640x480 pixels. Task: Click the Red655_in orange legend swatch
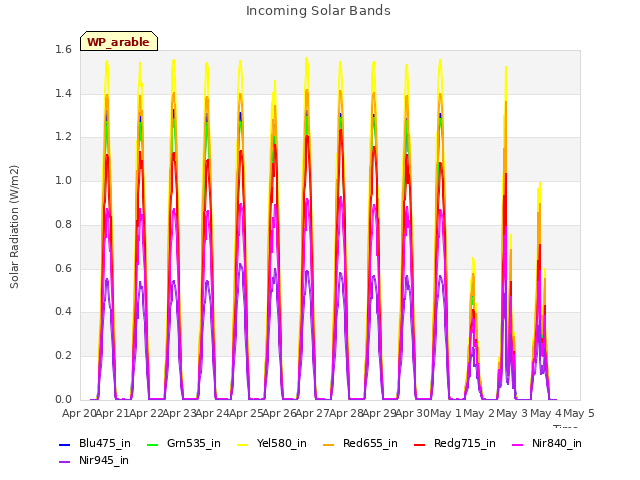pos(329,444)
